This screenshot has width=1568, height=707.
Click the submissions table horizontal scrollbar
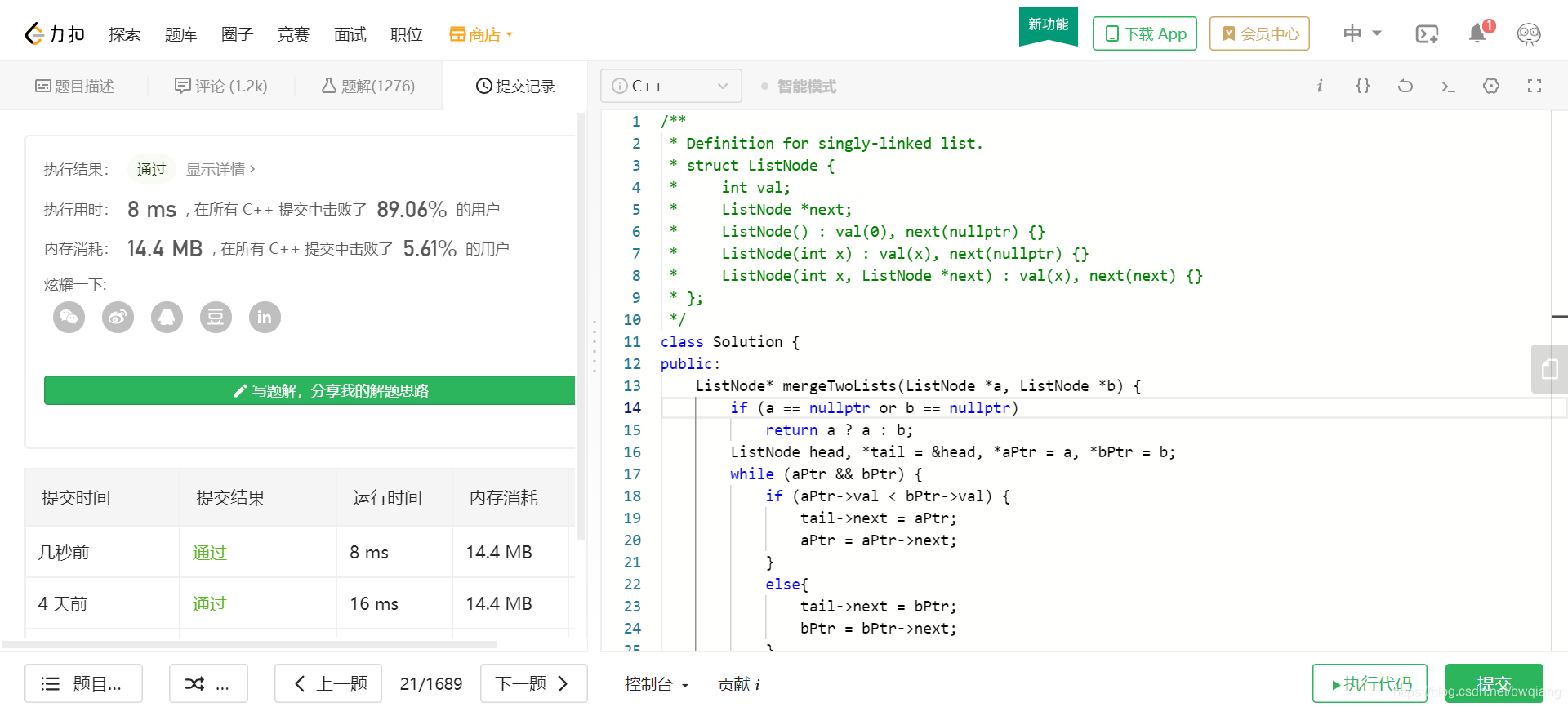(x=250, y=644)
